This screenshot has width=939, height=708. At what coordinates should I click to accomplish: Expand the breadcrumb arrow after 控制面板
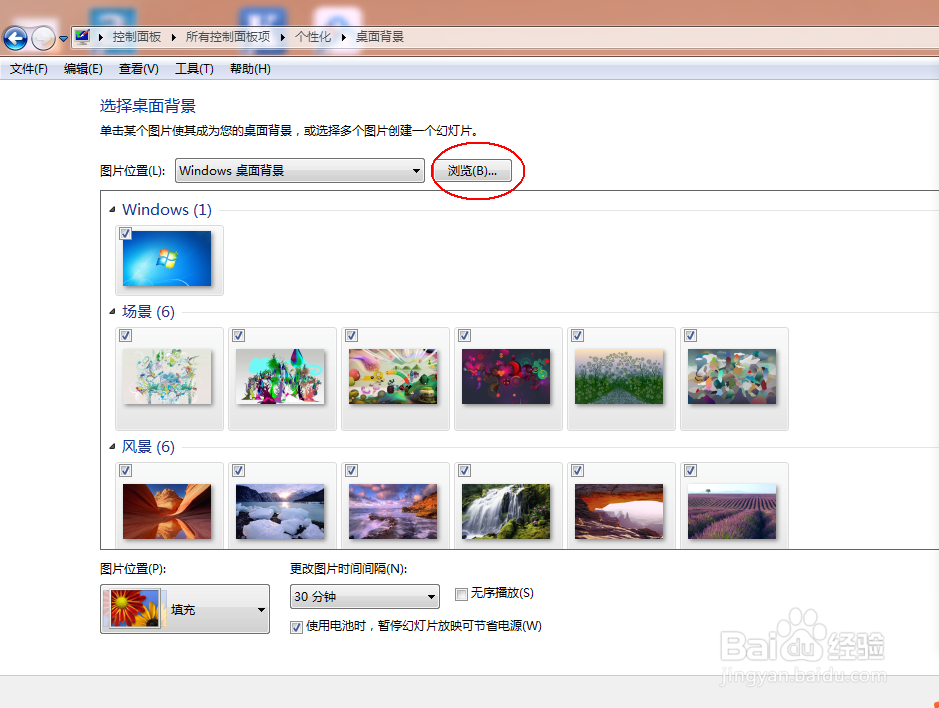(174, 38)
